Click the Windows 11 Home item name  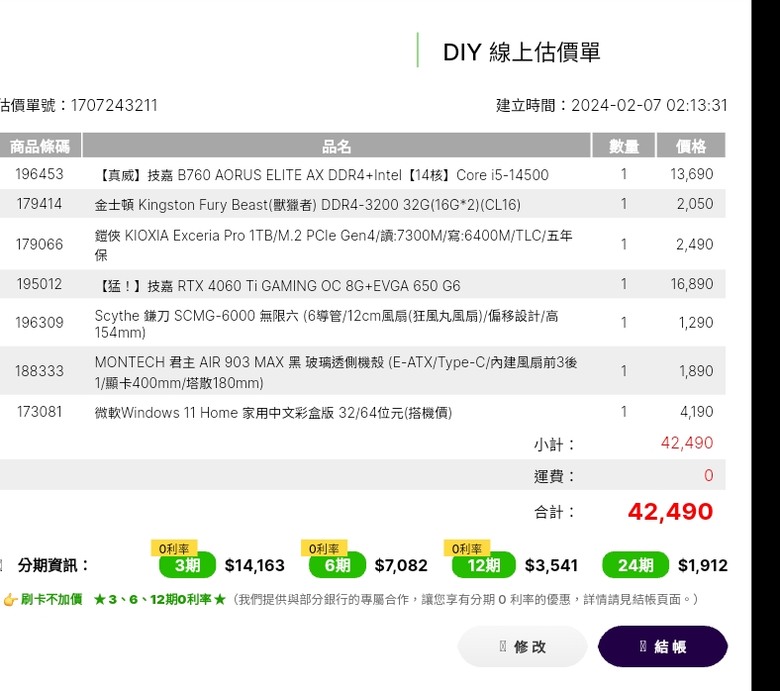point(273,412)
